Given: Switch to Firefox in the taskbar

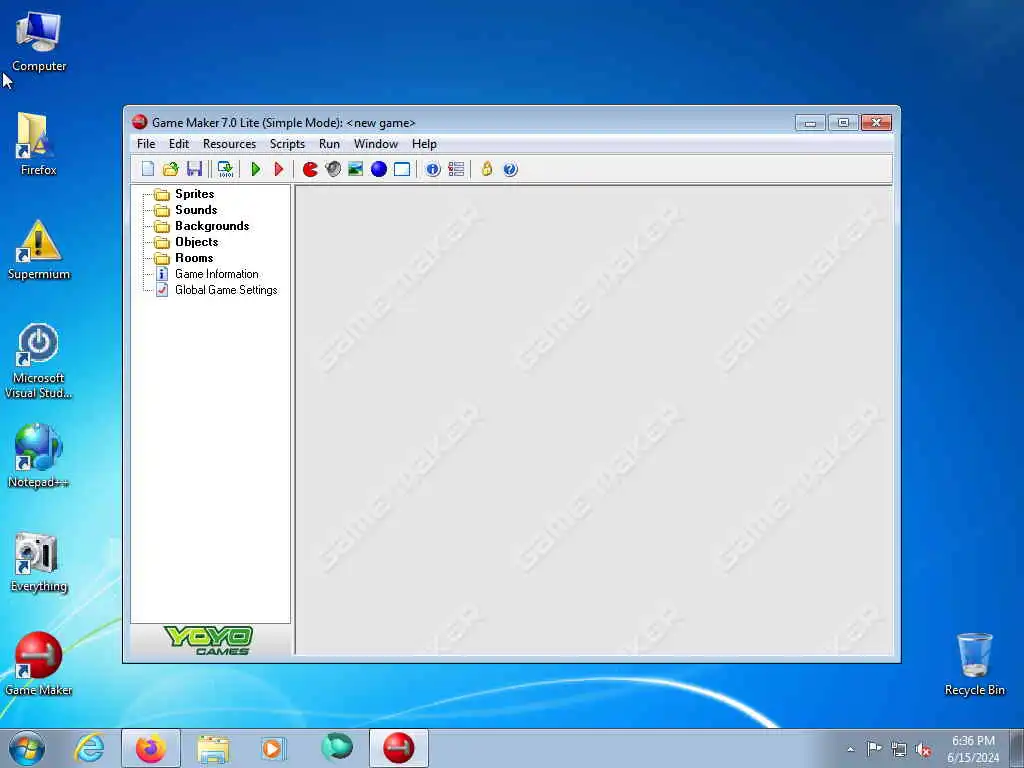Looking at the screenshot, I should pyautogui.click(x=151, y=748).
